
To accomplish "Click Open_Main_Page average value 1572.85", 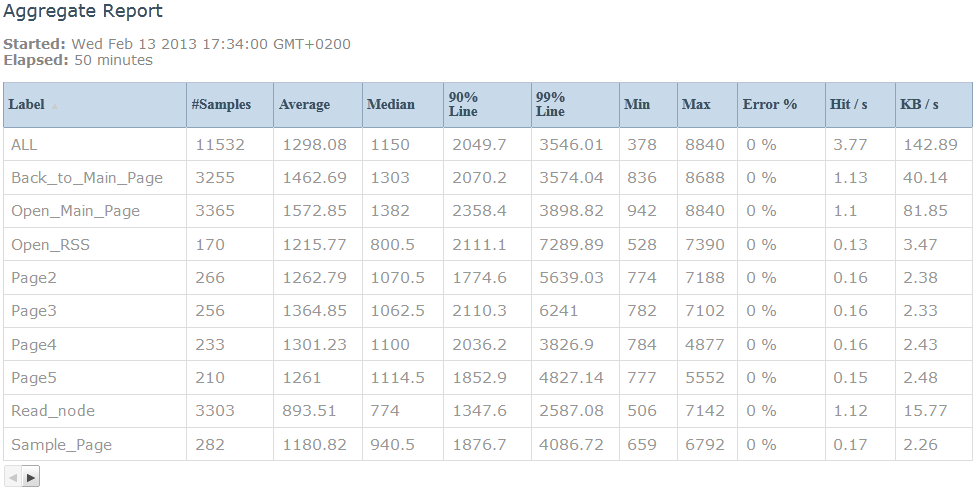I will 314,211.
